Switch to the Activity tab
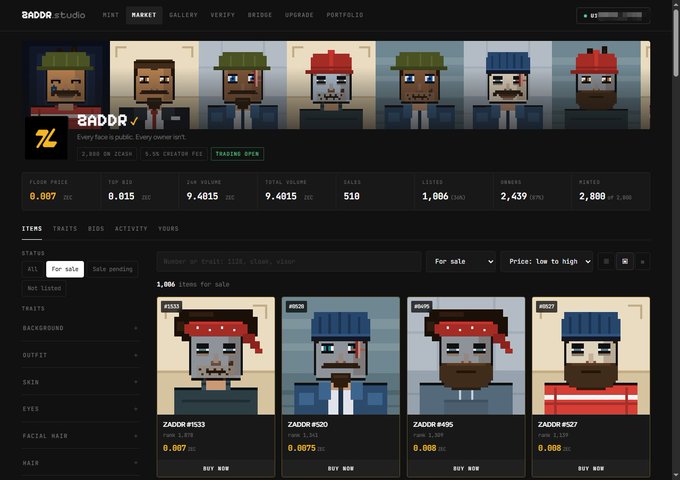680x480 pixels. click(x=131, y=229)
